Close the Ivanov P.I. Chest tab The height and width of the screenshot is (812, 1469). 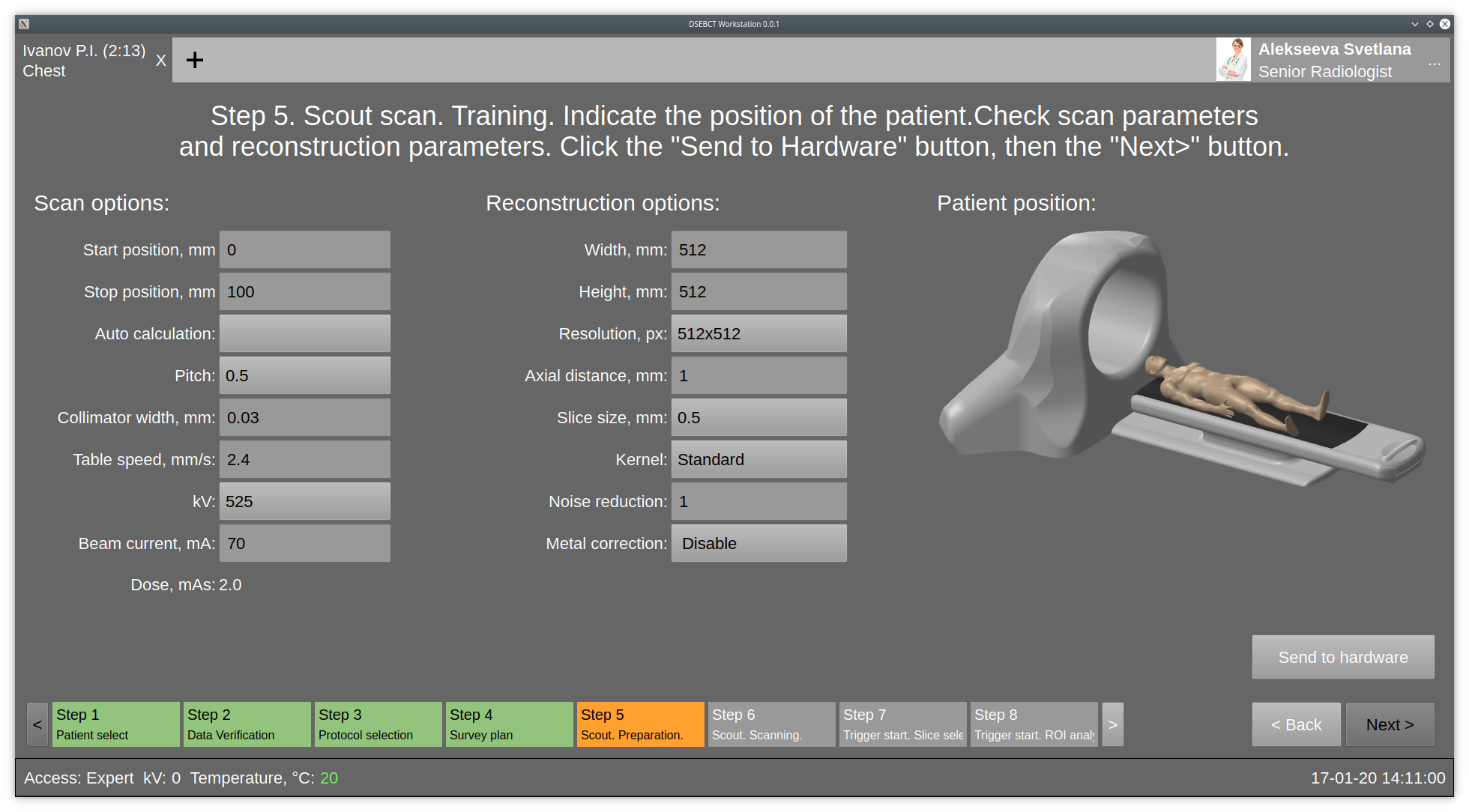[160, 61]
